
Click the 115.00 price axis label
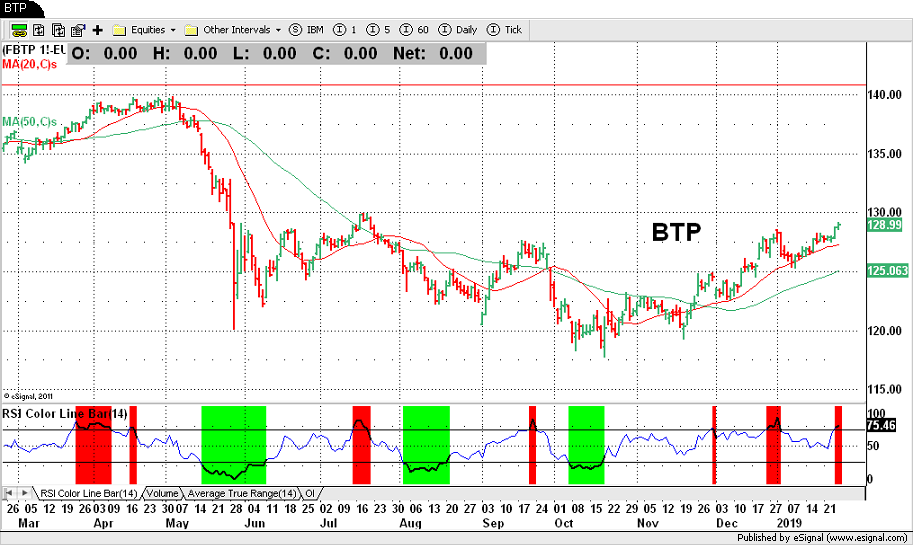coord(884,389)
